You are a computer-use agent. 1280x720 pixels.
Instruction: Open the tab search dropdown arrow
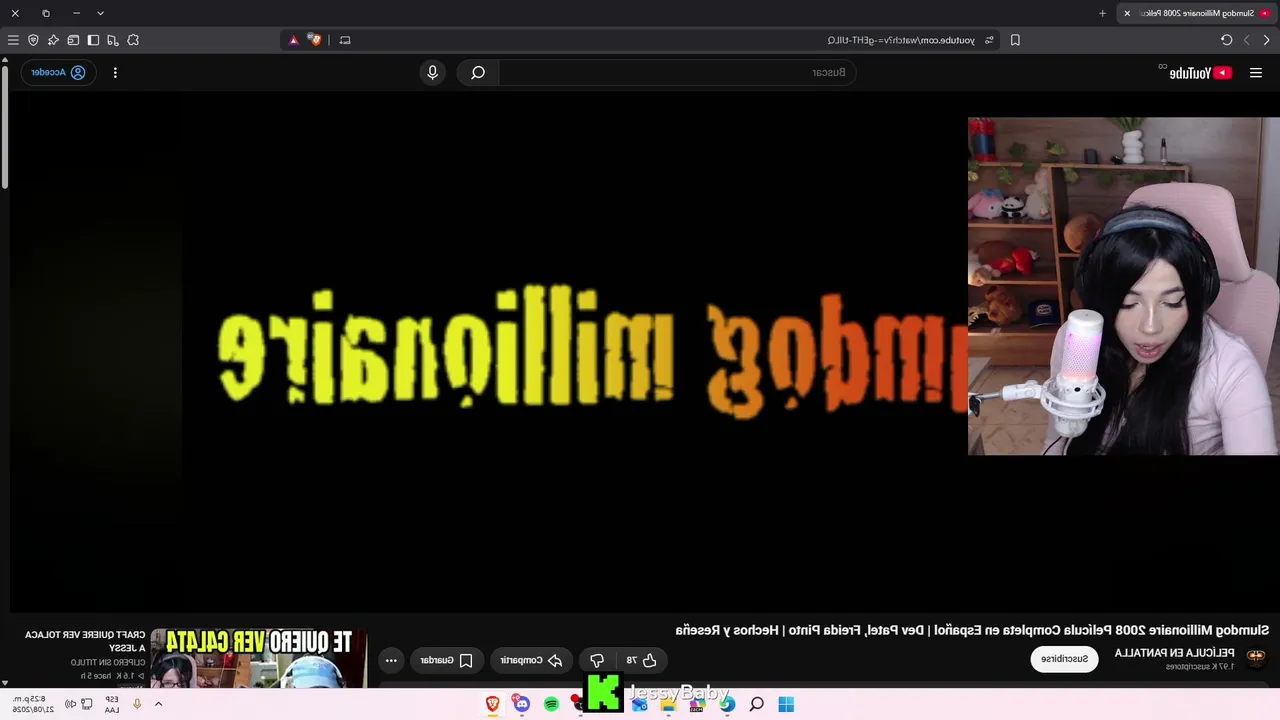click(100, 13)
